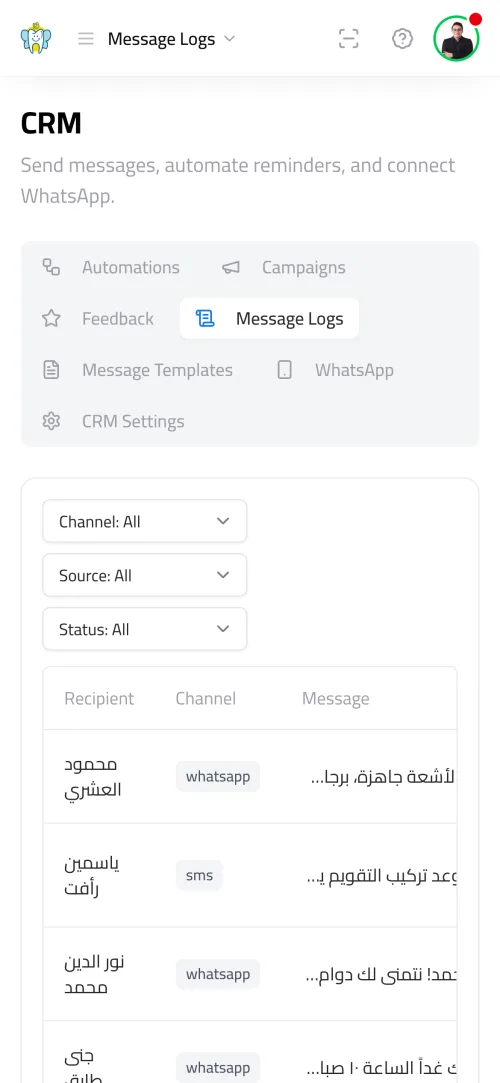
Task: Select the Message Logs tab
Action: [x=269, y=318]
